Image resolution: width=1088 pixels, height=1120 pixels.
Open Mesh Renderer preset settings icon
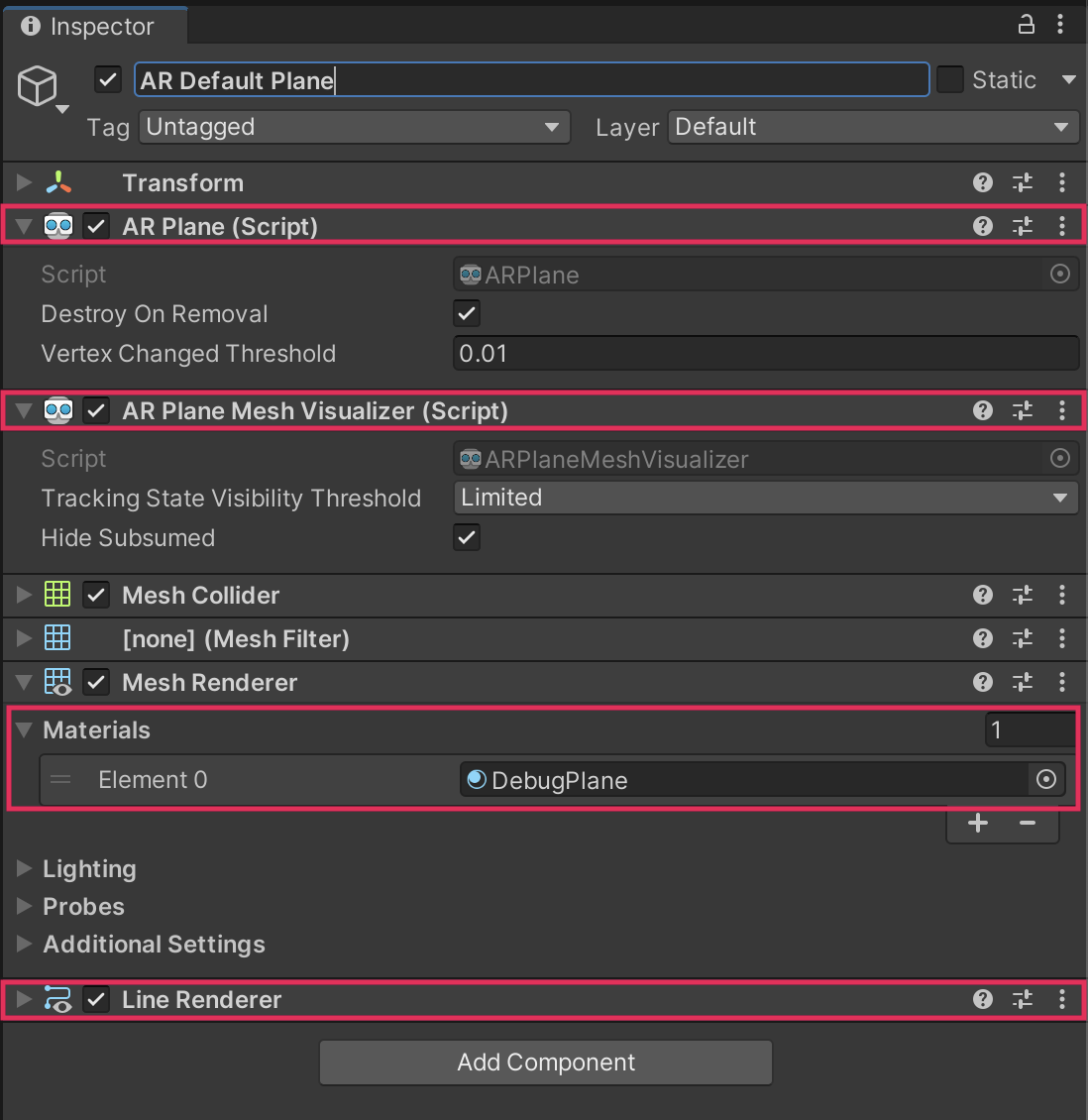click(x=1023, y=682)
